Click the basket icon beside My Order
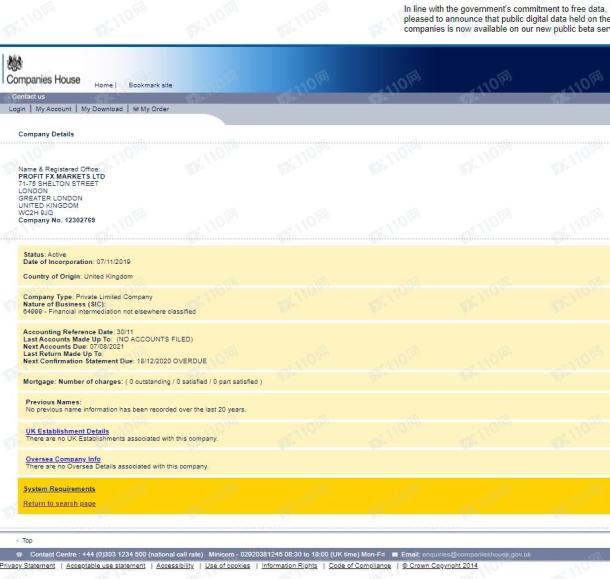The height and width of the screenshot is (579, 610). [136, 109]
